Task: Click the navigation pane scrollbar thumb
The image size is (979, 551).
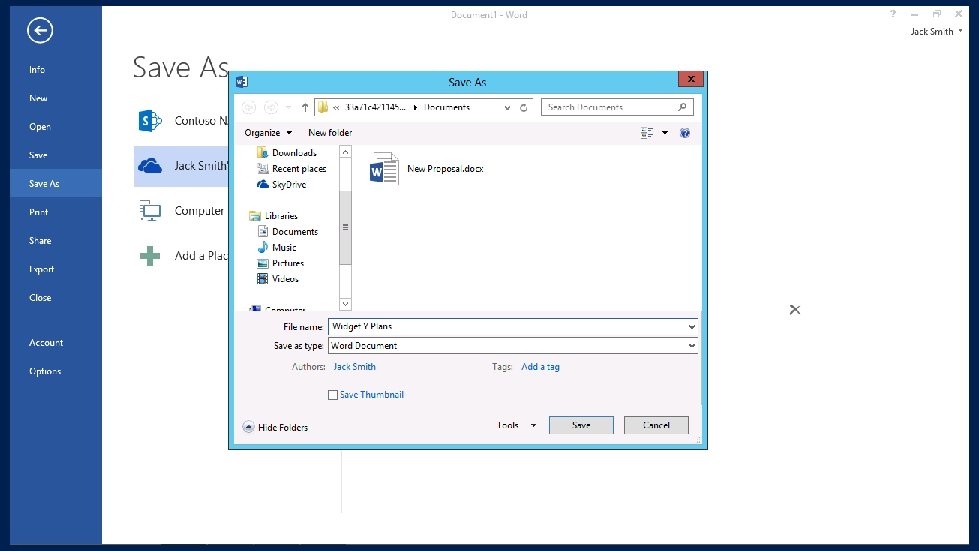Action: (x=345, y=228)
